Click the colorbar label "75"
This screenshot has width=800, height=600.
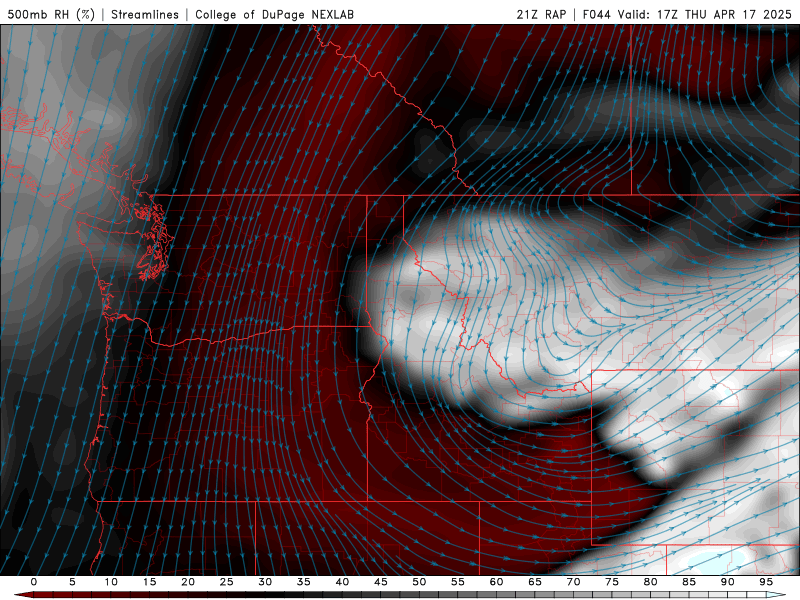[612, 582]
